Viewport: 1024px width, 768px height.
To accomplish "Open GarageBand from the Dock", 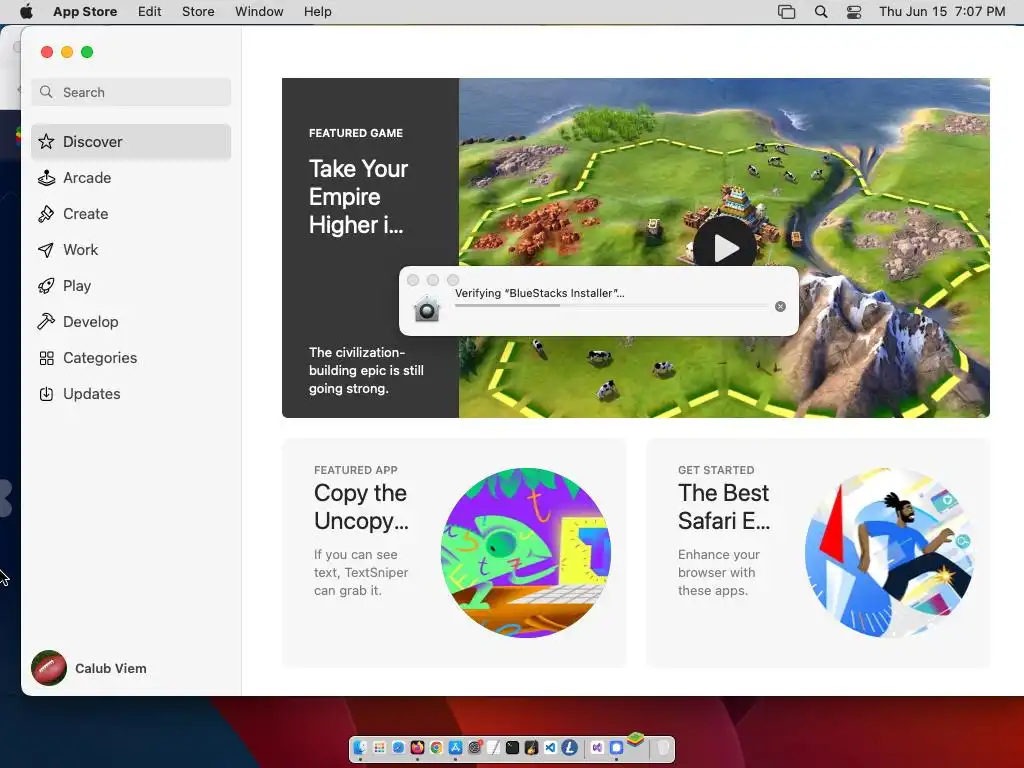I will [532, 747].
